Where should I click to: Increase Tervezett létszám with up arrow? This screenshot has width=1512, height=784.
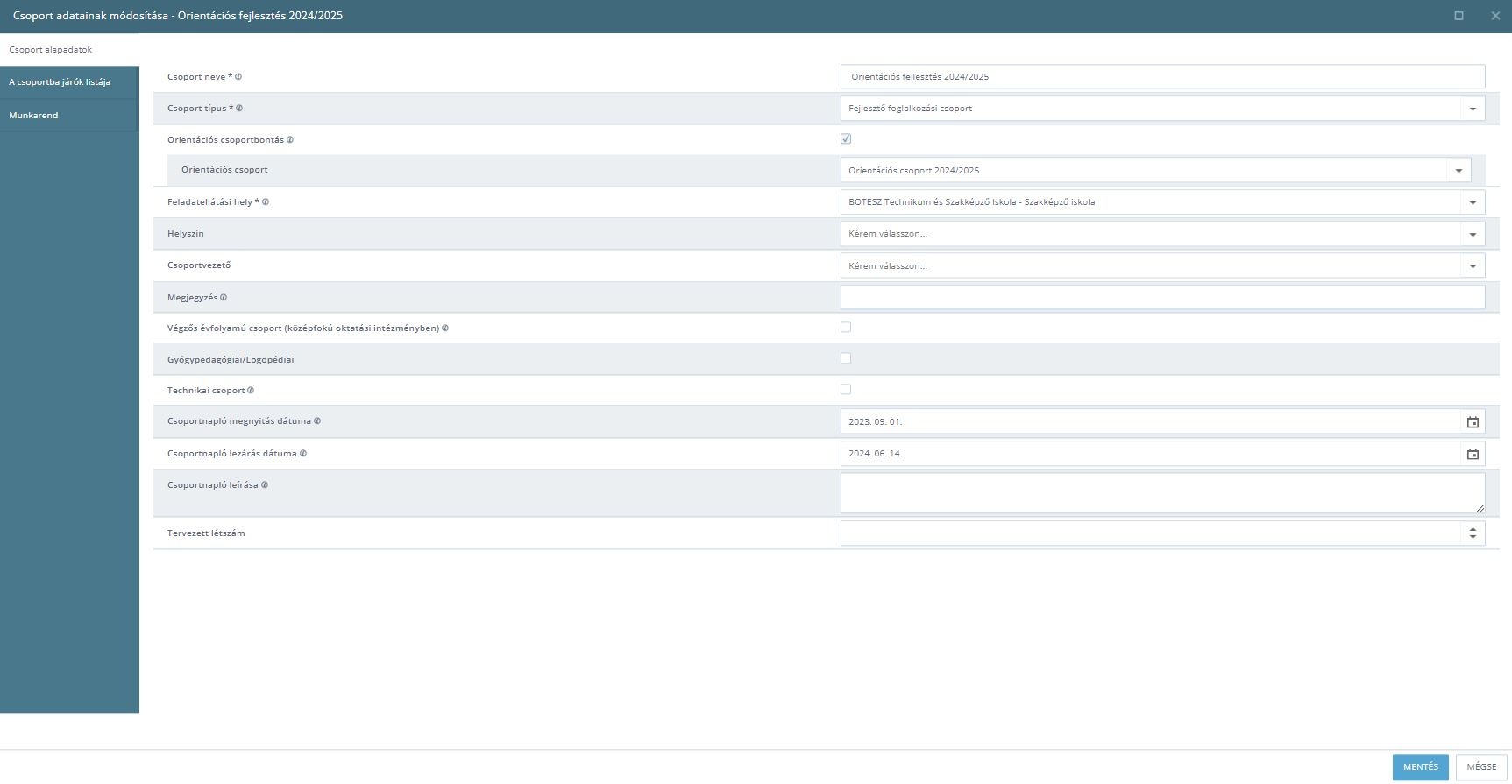[x=1473, y=528]
